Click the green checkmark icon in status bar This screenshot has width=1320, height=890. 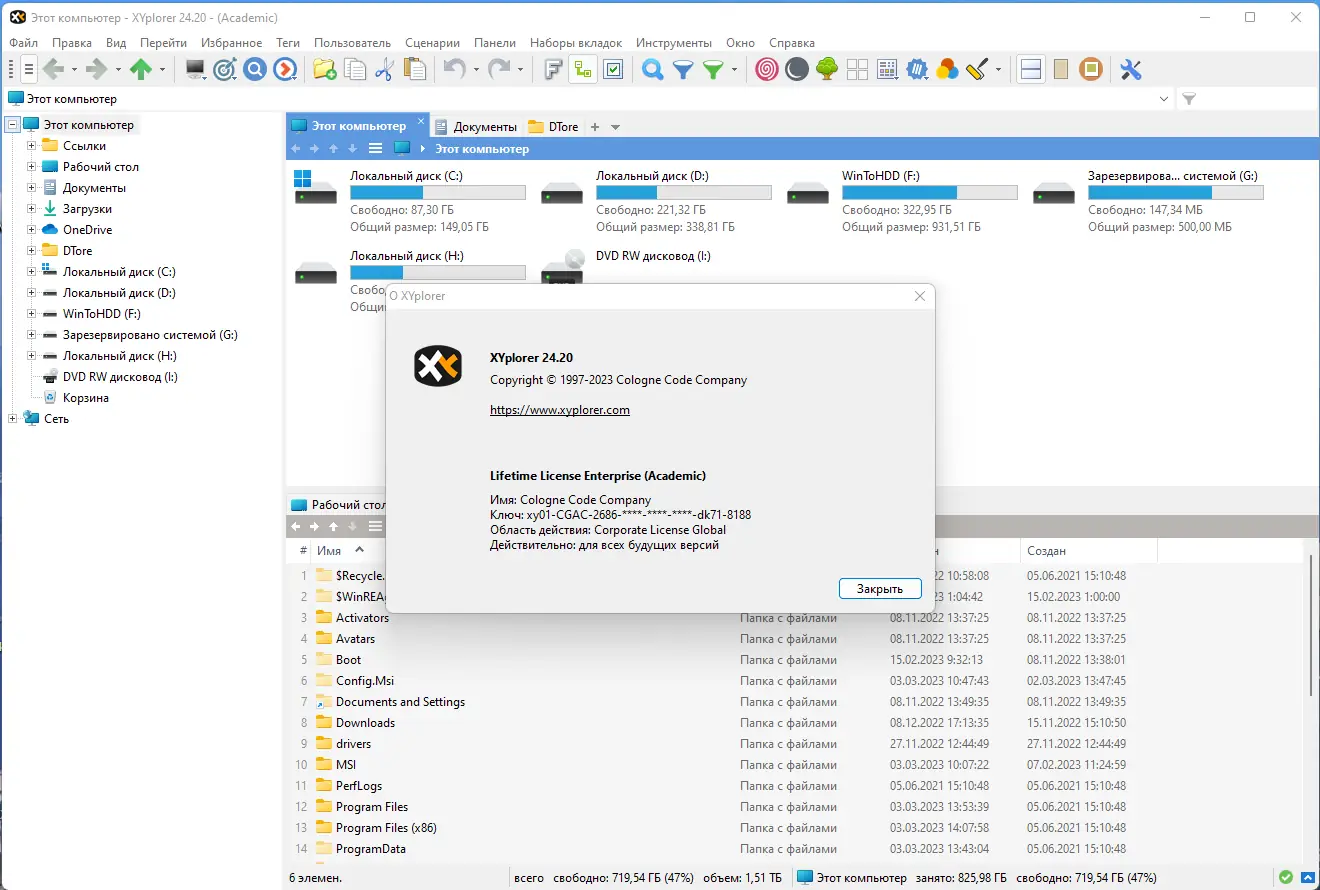(x=1286, y=878)
